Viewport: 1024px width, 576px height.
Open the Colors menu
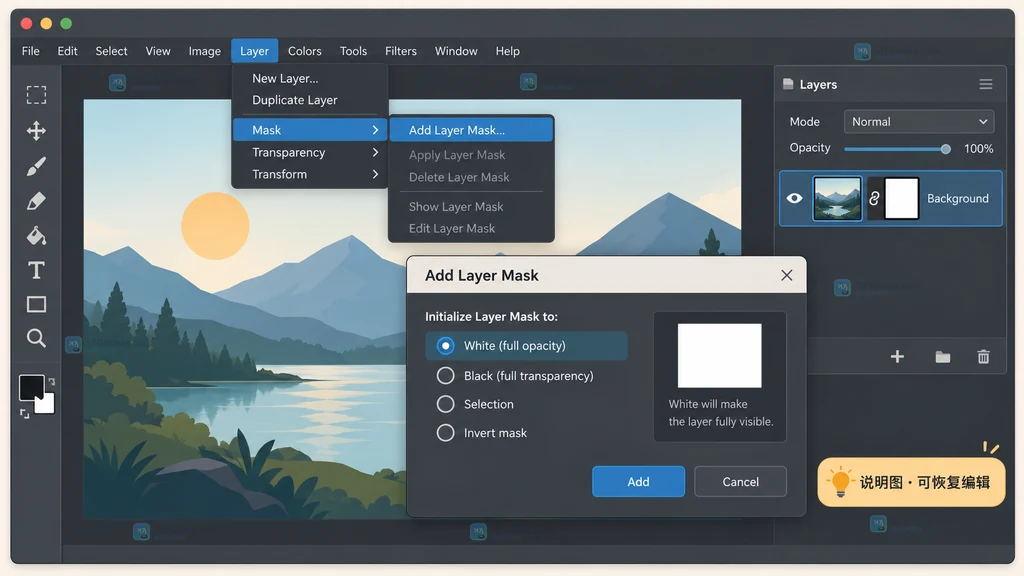click(x=304, y=51)
